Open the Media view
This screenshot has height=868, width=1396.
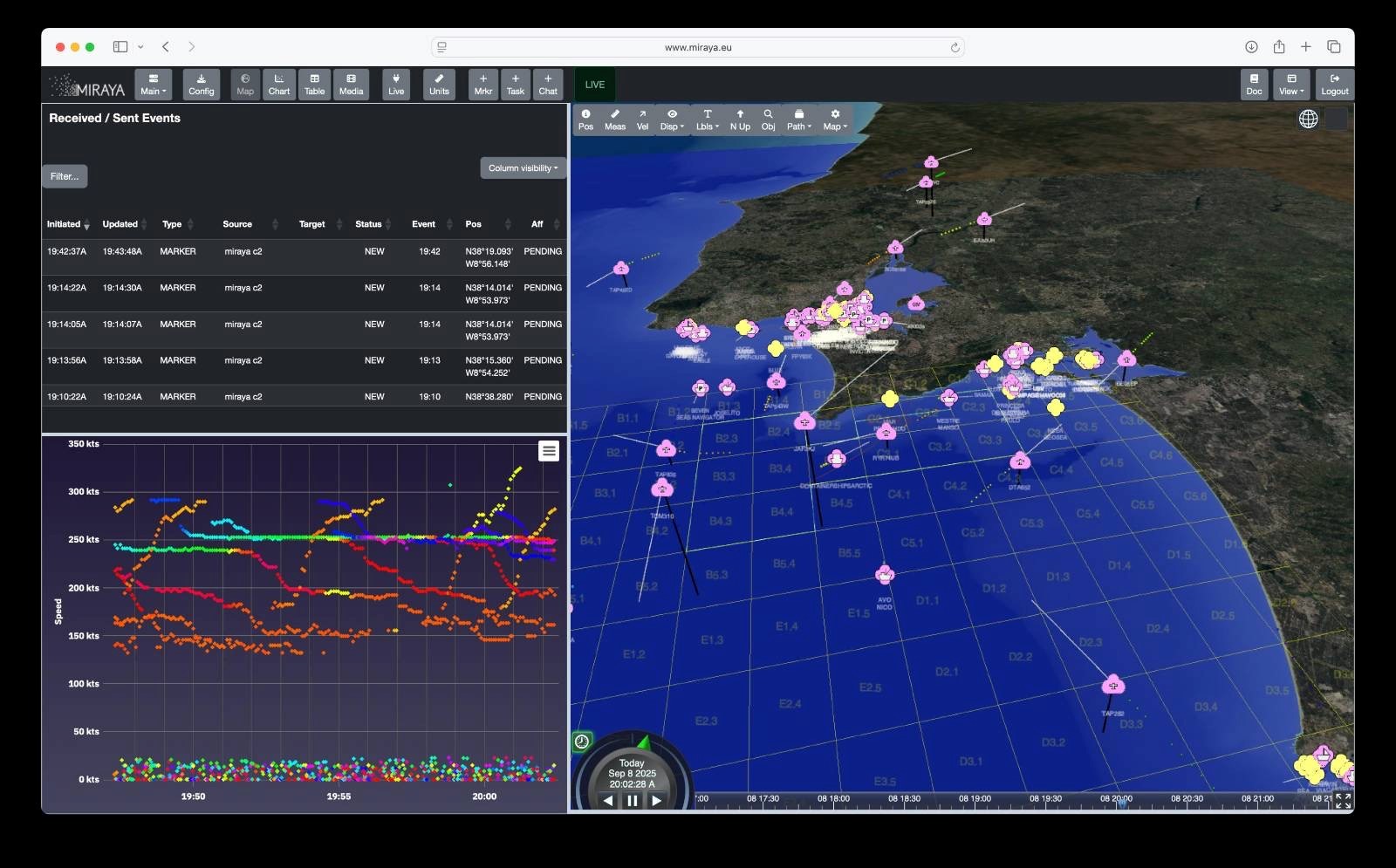click(351, 85)
